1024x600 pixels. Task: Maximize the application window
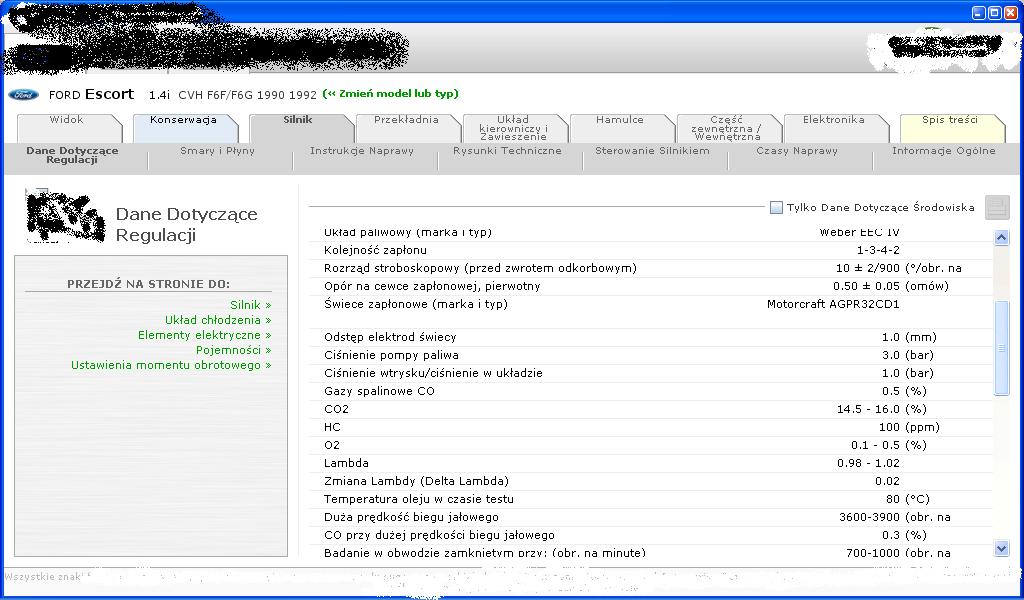pos(995,12)
